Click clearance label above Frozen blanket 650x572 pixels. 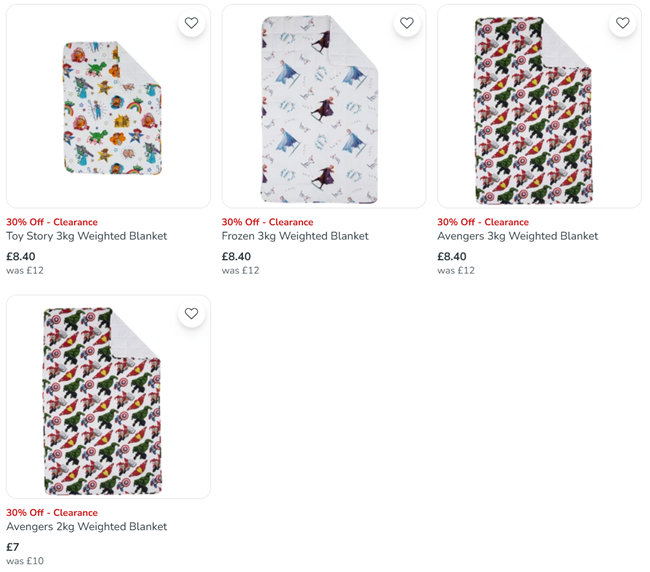pyautogui.click(x=267, y=222)
